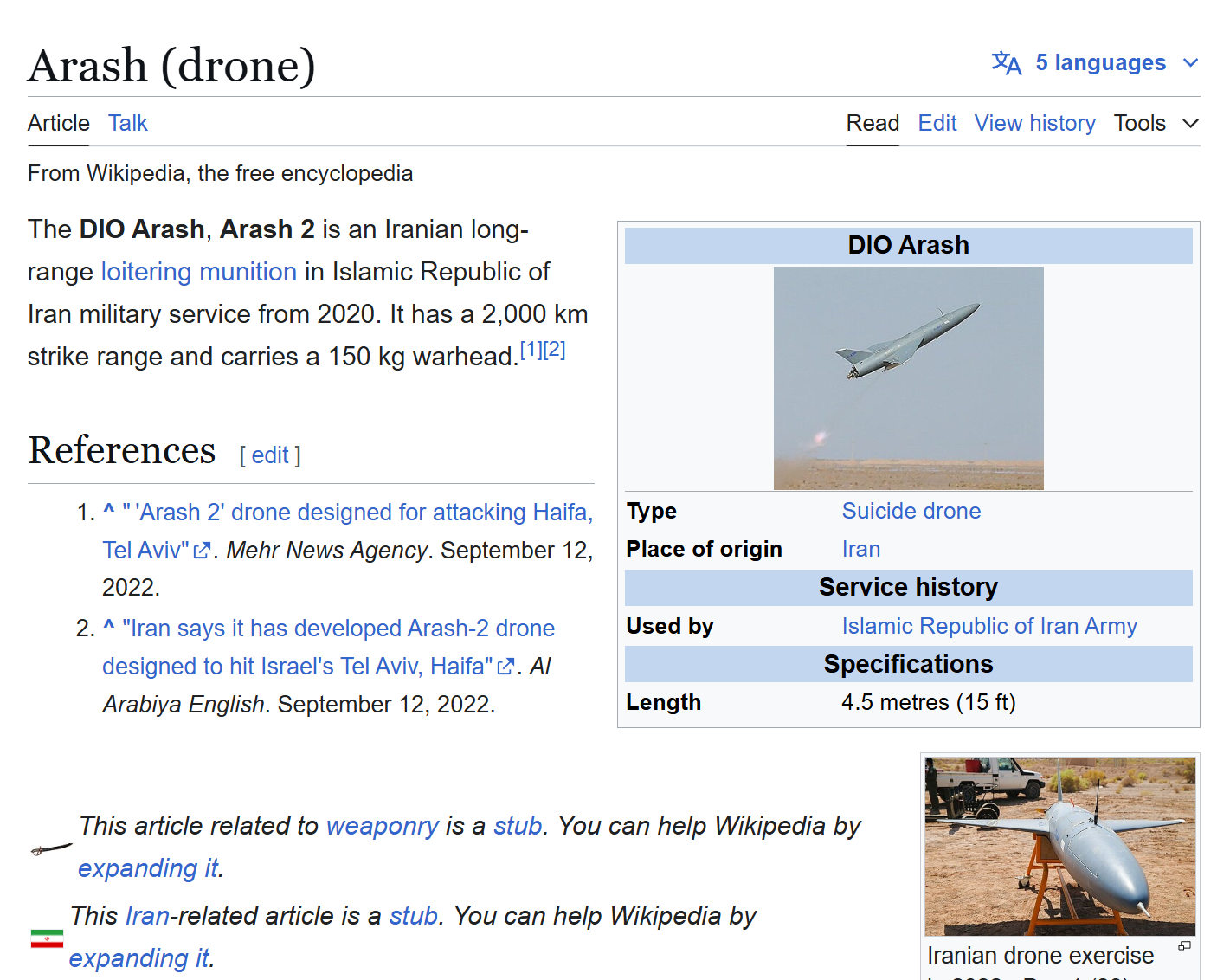Click the Arash (drone) page title
Image resolution: width=1217 pixels, height=980 pixels.
click(171, 66)
